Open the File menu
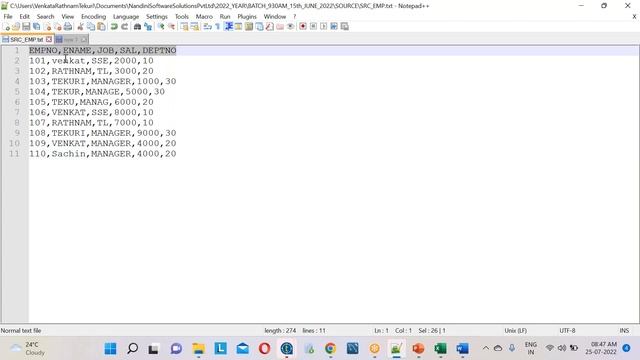640x360 pixels. pyautogui.click(x=8, y=16)
